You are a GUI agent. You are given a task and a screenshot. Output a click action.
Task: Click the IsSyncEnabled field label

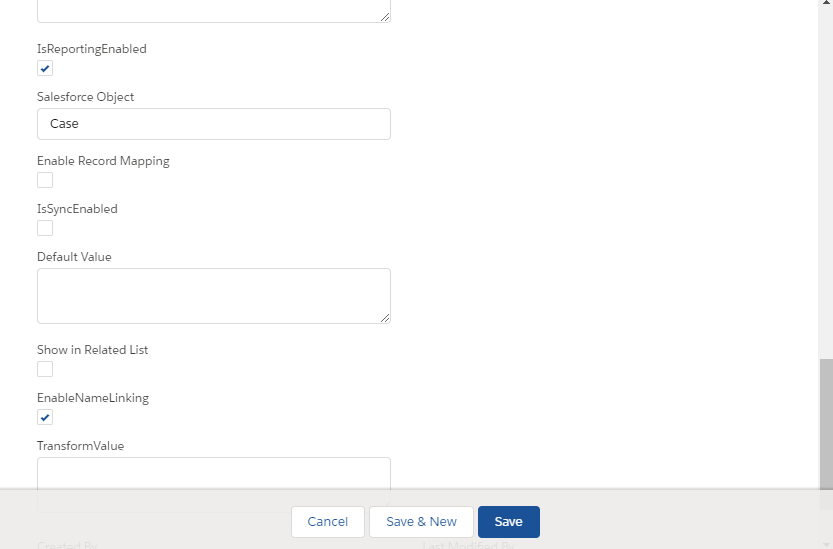click(77, 209)
